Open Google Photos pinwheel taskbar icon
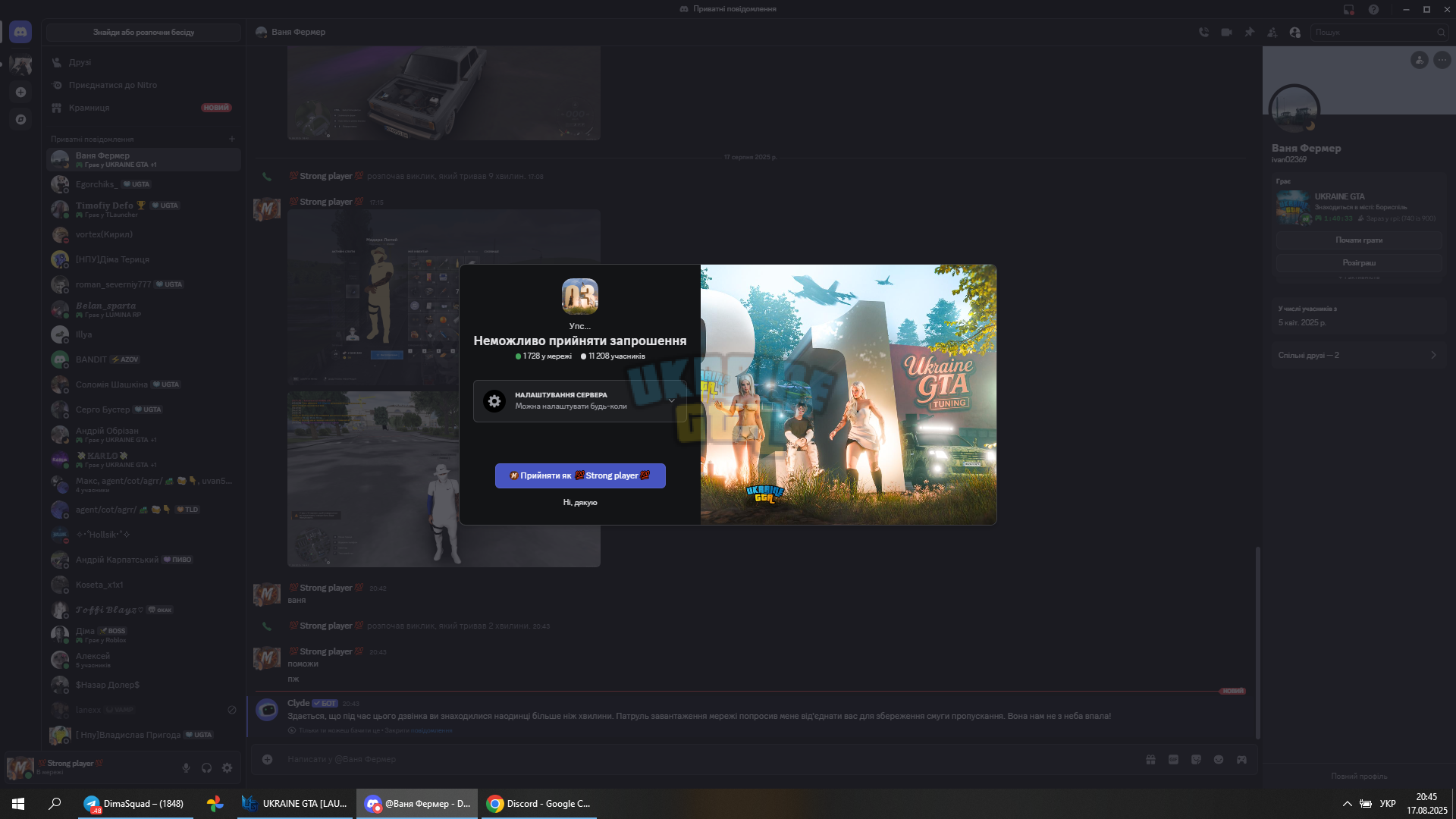This screenshot has height=819, width=1456. tap(215, 804)
